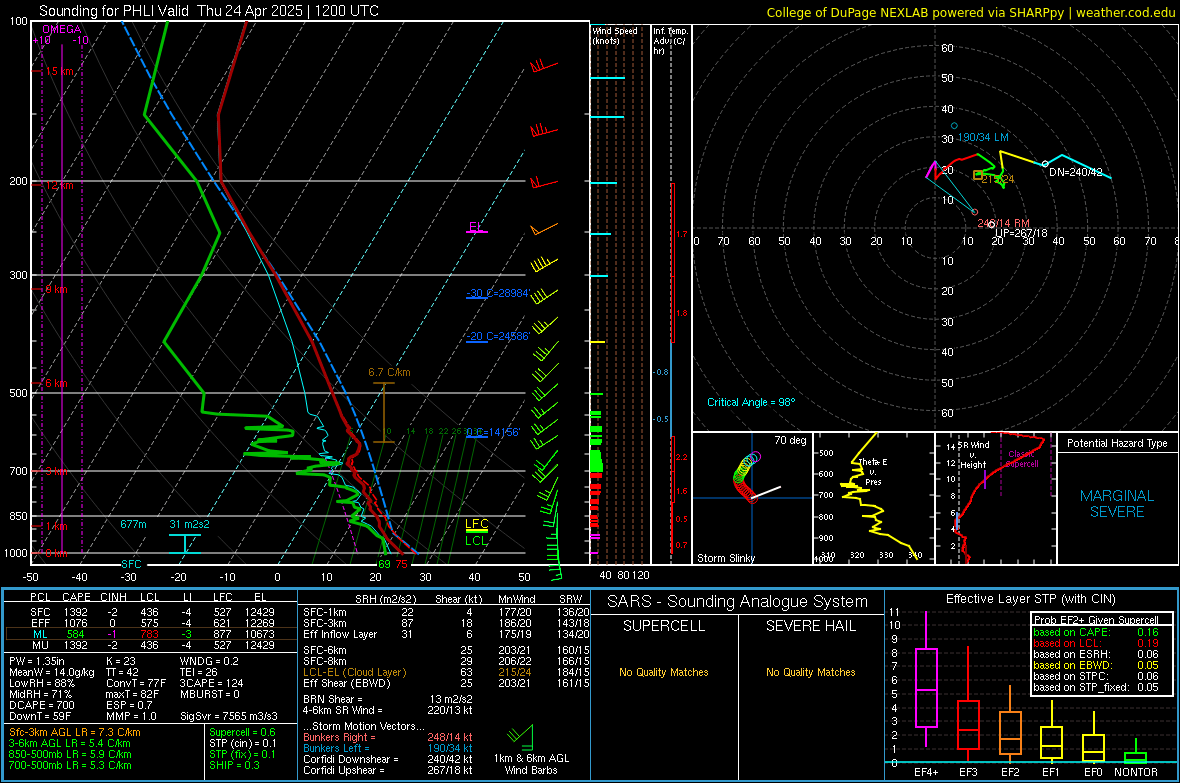This screenshot has height=783, width=1180.
Task: Click the '-20 C=24586' height label
Action: point(498,337)
